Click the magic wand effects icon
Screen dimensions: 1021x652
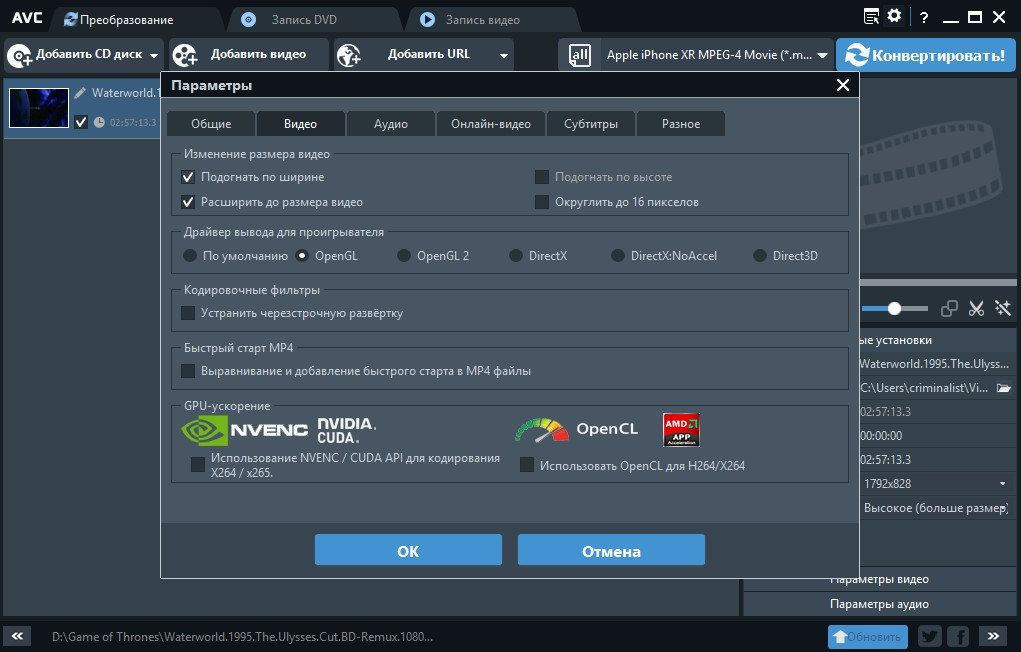tap(1003, 309)
